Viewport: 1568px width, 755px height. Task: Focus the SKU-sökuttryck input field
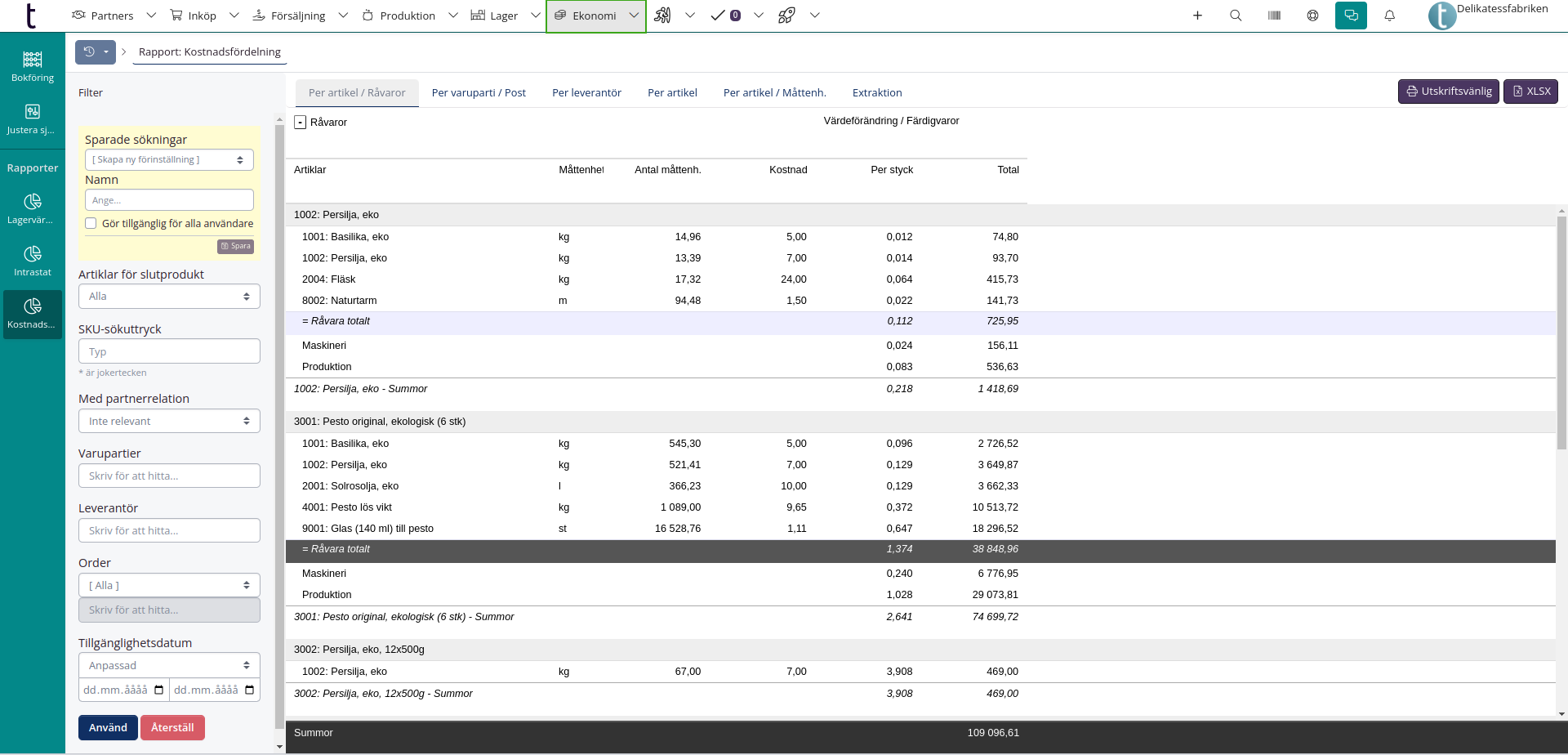coord(169,351)
